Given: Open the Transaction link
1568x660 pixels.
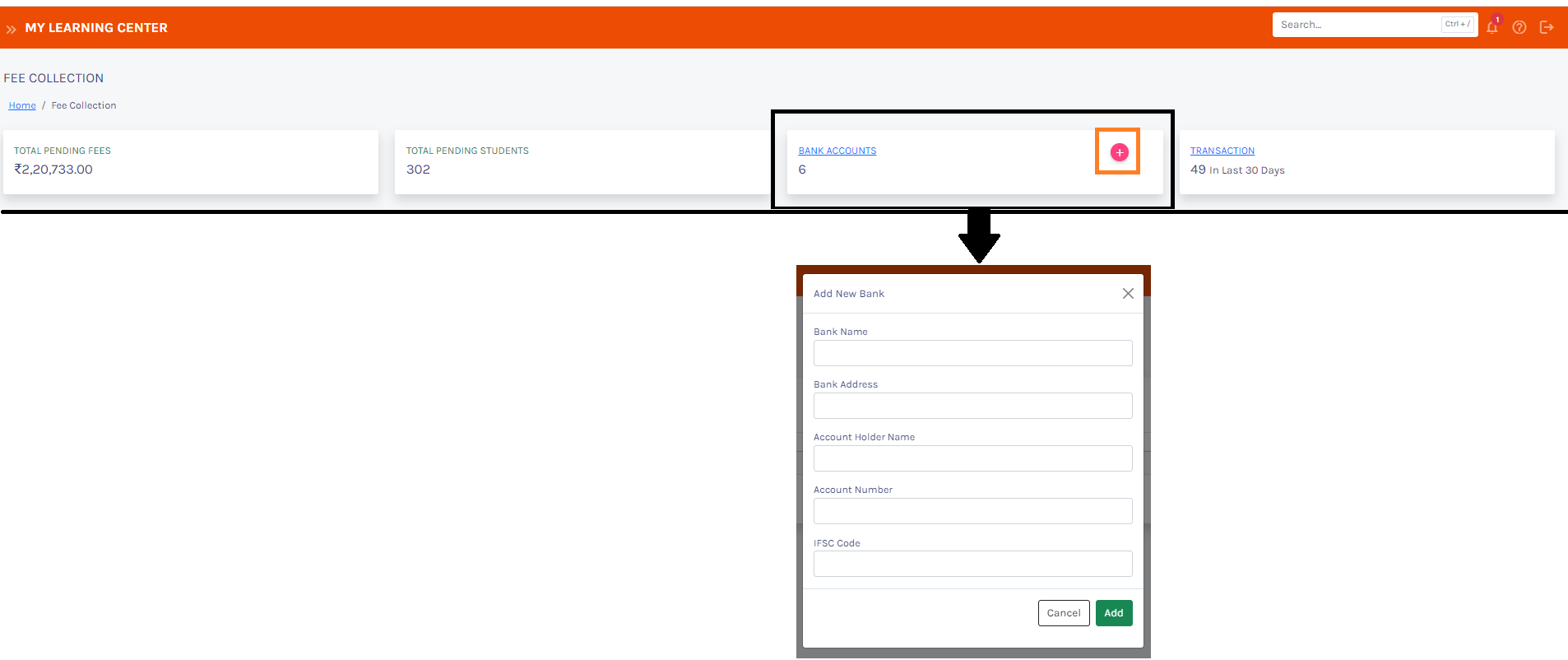Looking at the screenshot, I should tap(1222, 151).
